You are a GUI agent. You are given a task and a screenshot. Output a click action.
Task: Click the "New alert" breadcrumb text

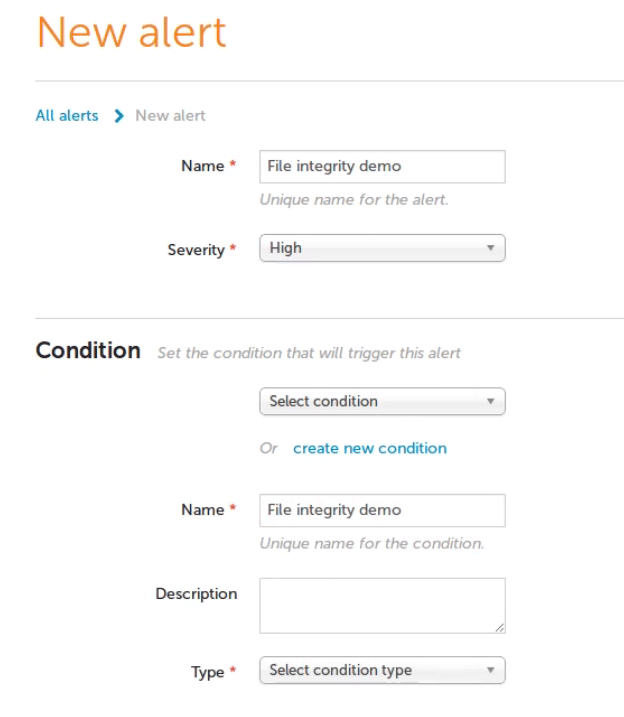(x=170, y=116)
